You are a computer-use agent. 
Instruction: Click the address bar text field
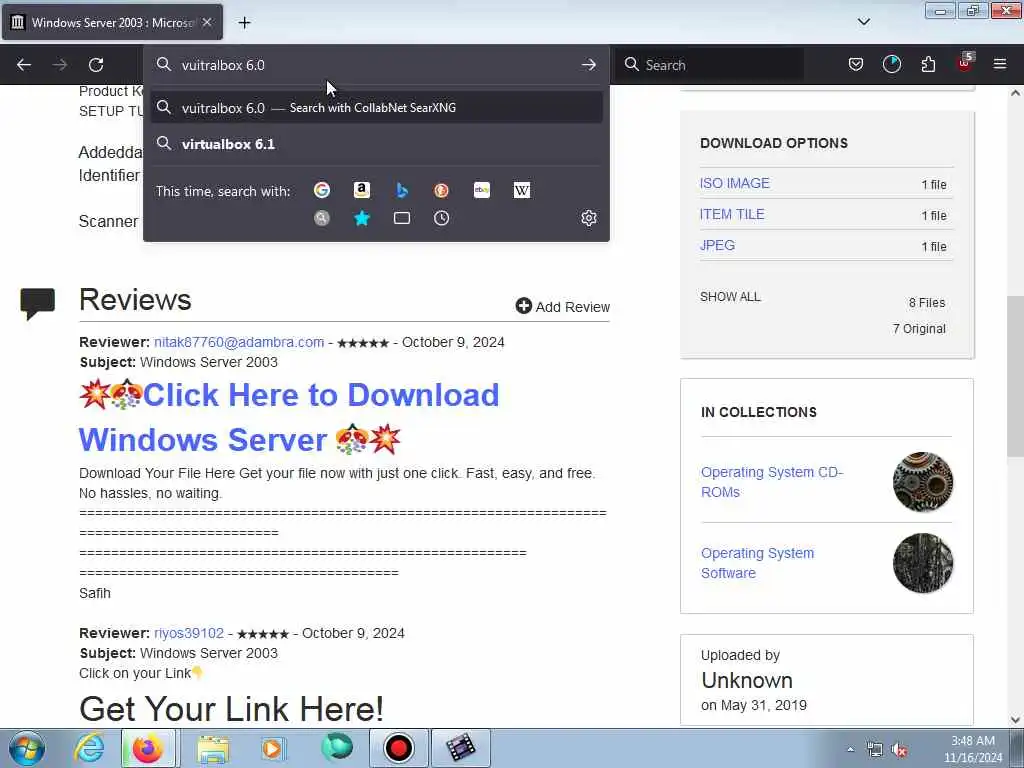(x=376, y=65)
